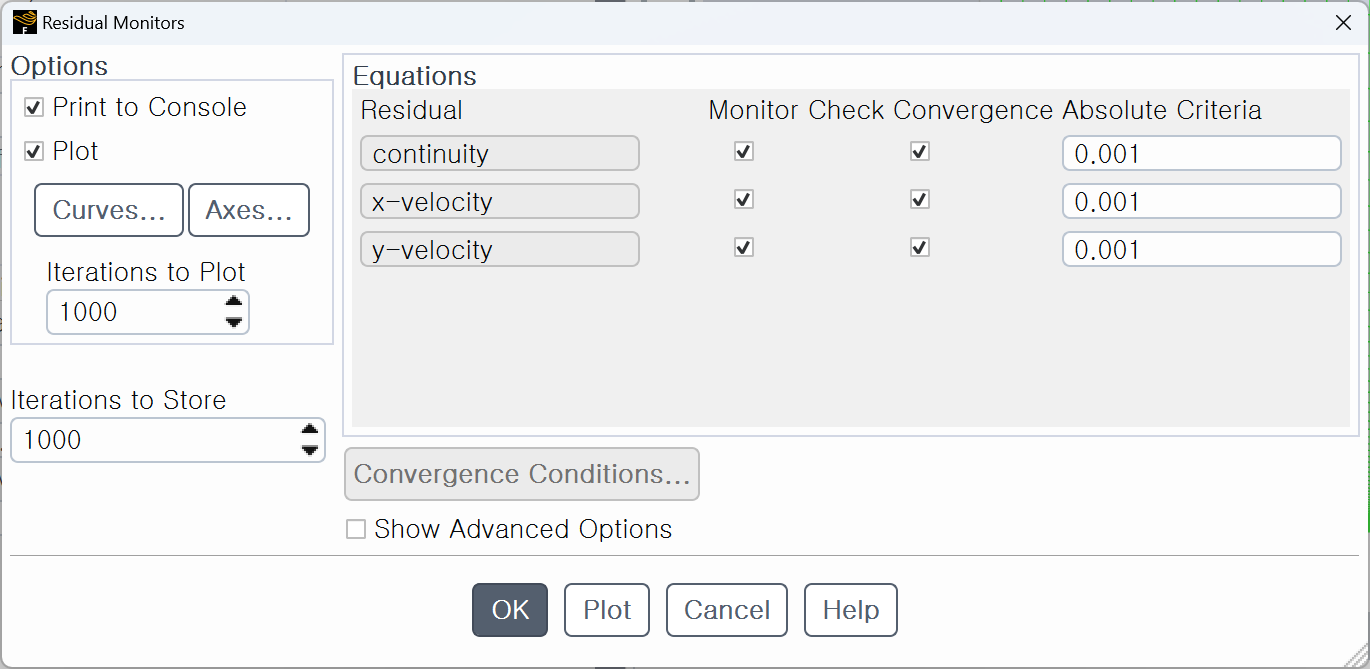Click the continuity Absolute Criteria field
Screen dimensions: 1370x669
1201,154
